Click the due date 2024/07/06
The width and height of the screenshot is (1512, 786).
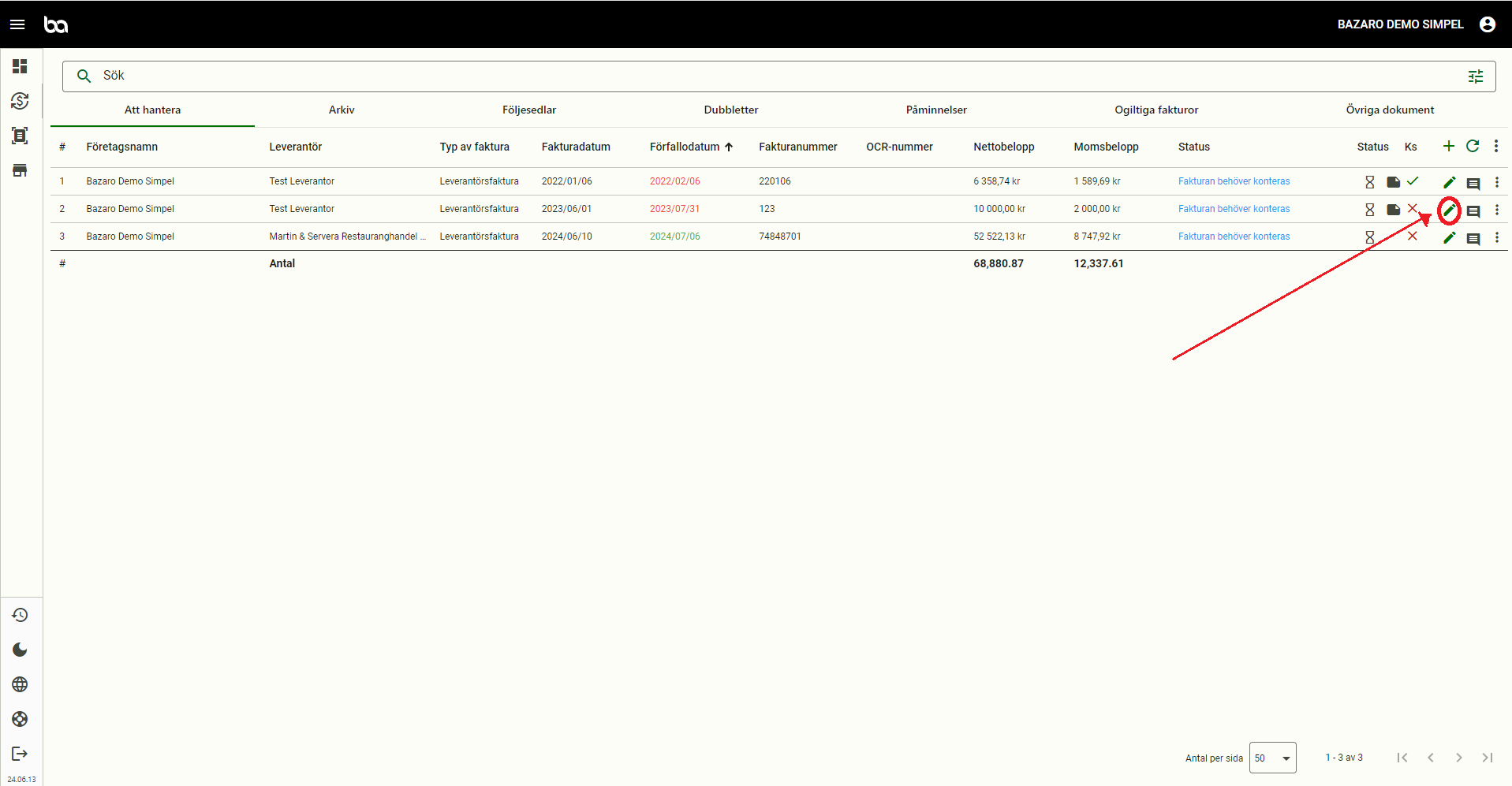coord(675,237)
